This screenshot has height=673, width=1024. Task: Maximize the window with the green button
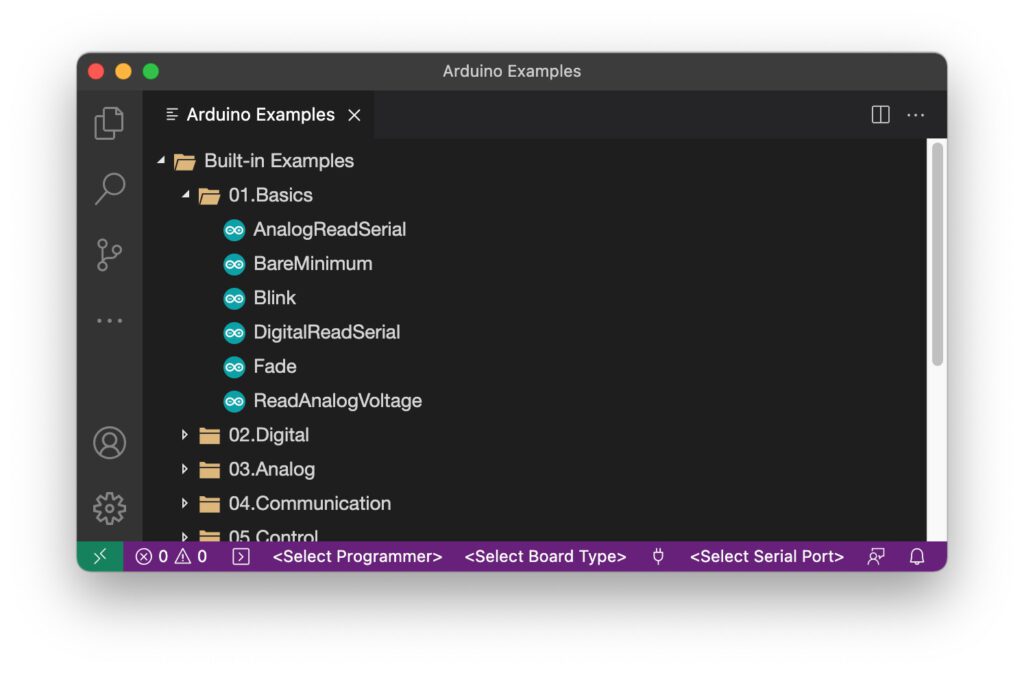click(151, 71)
